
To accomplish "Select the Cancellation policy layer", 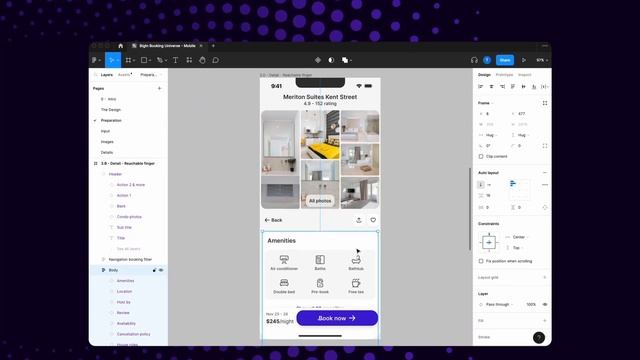I will [x=133, y=334].
